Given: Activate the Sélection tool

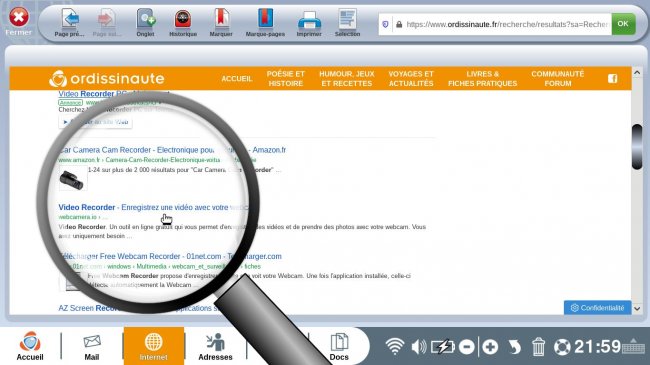Looking at the screenshot, I should (347, 23).
